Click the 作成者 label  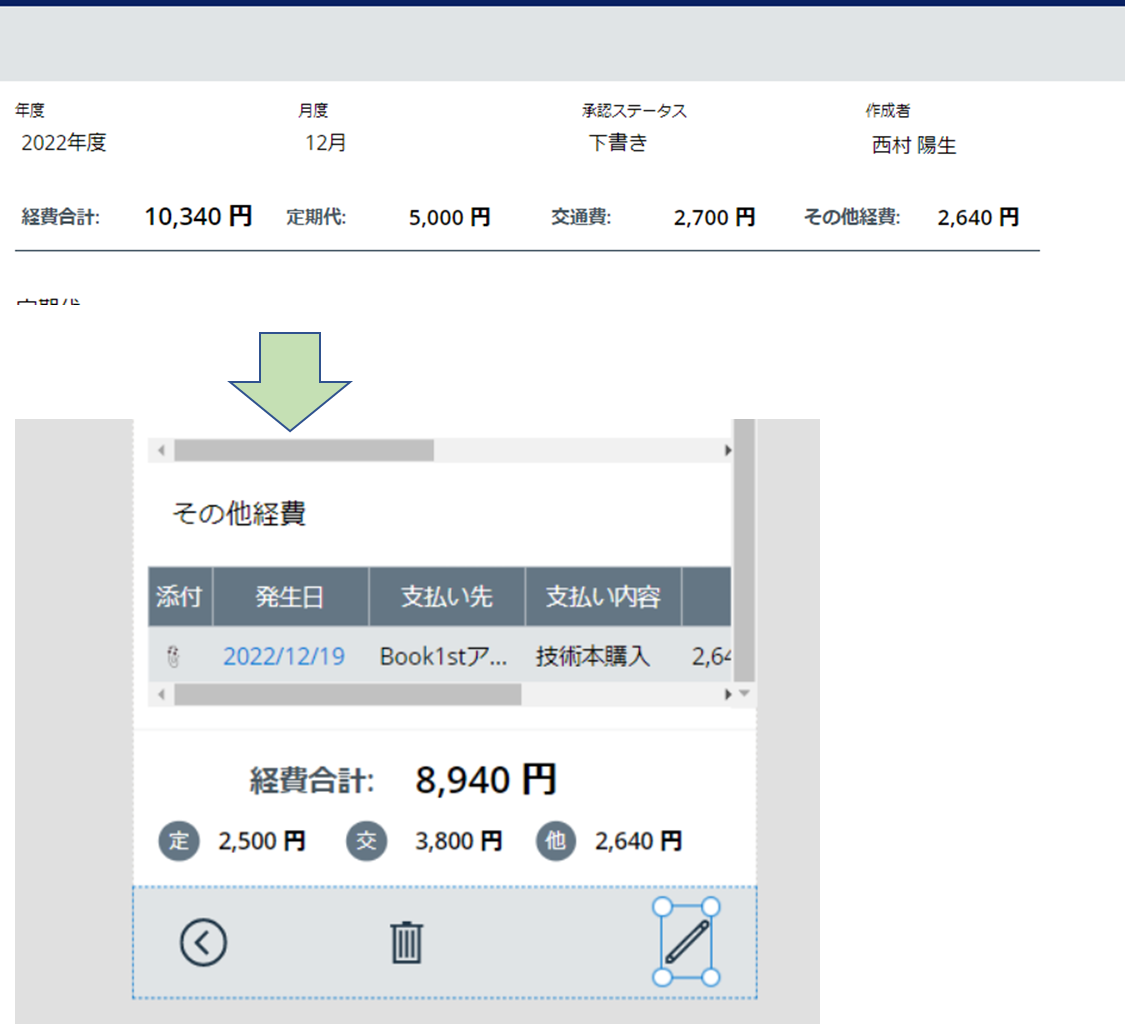[x=888, y=111]
